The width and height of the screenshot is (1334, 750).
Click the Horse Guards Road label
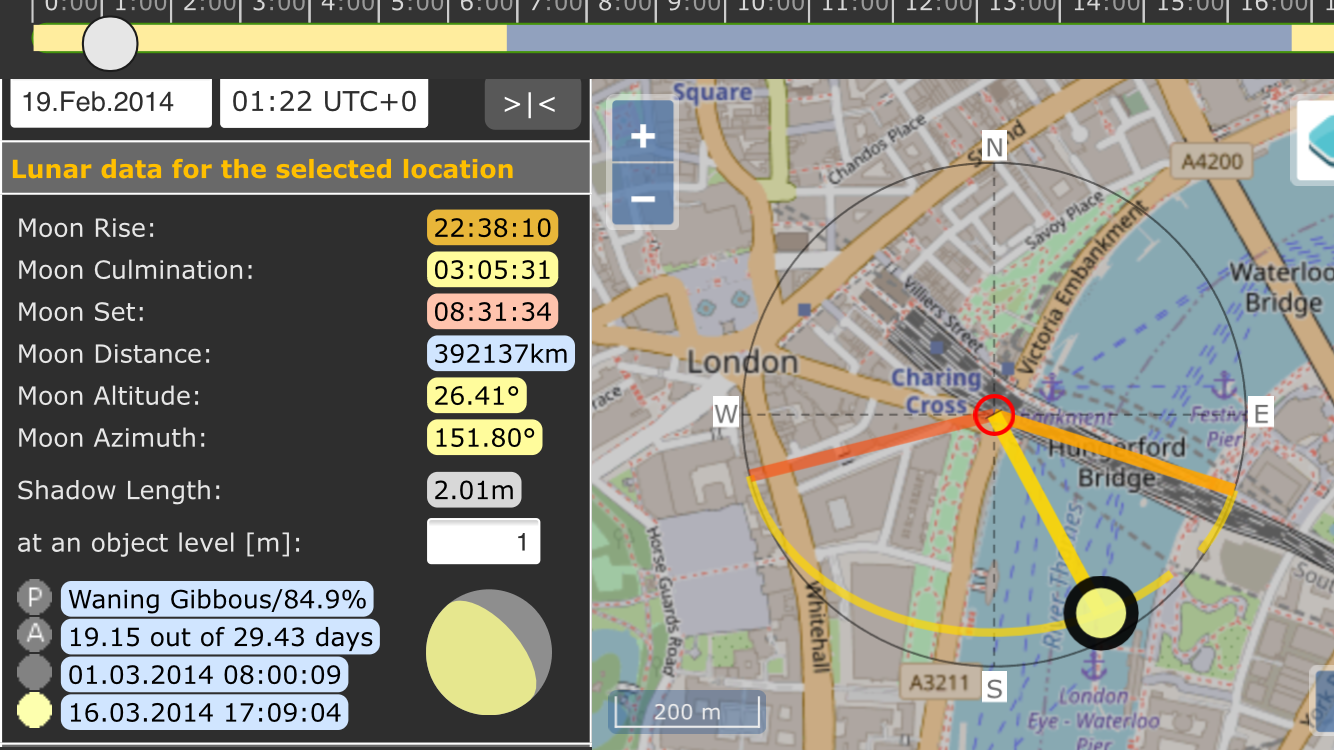click(x=664, y=600)
